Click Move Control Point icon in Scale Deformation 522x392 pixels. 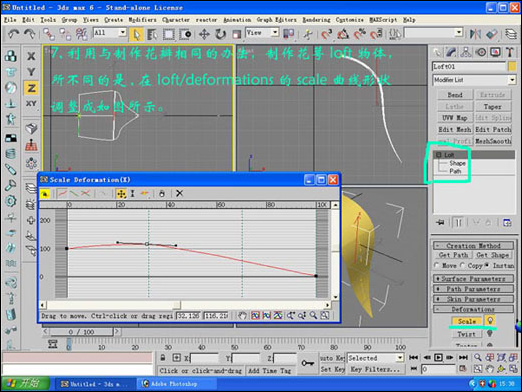tap(121, 193)
